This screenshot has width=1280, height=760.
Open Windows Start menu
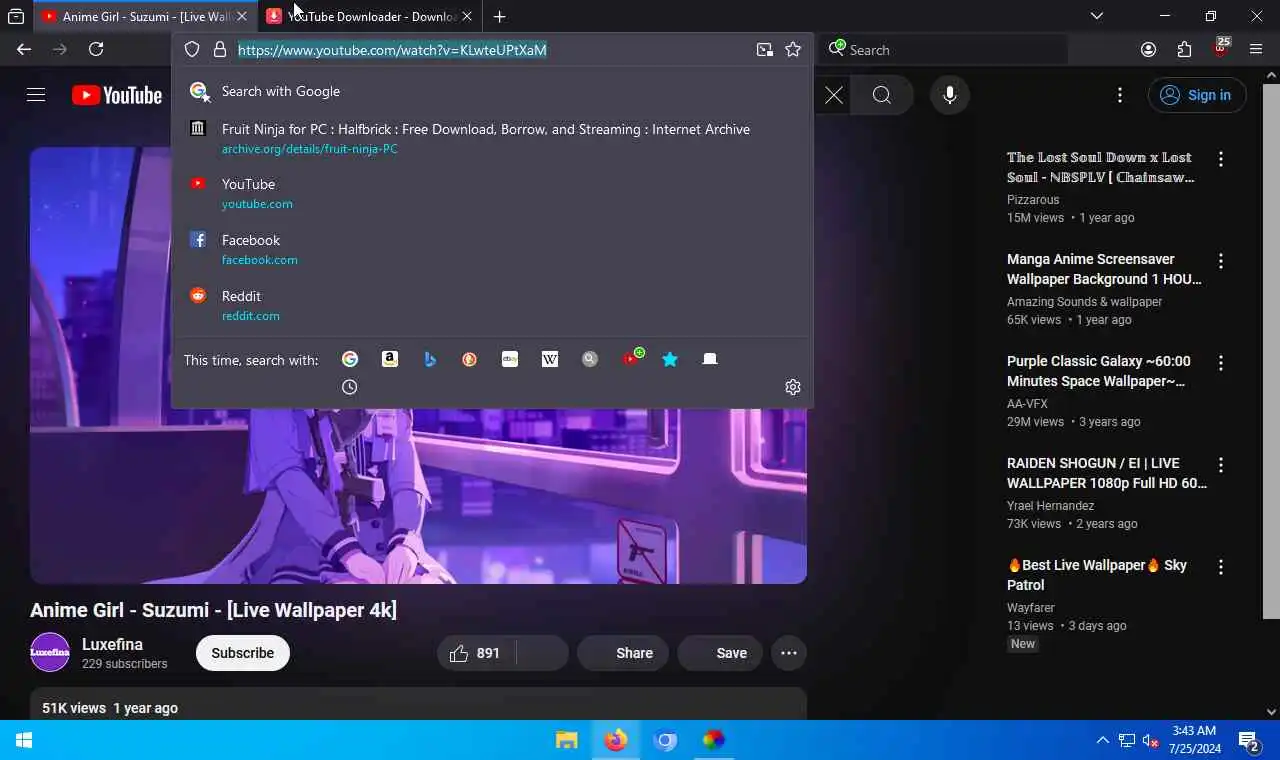24,740
